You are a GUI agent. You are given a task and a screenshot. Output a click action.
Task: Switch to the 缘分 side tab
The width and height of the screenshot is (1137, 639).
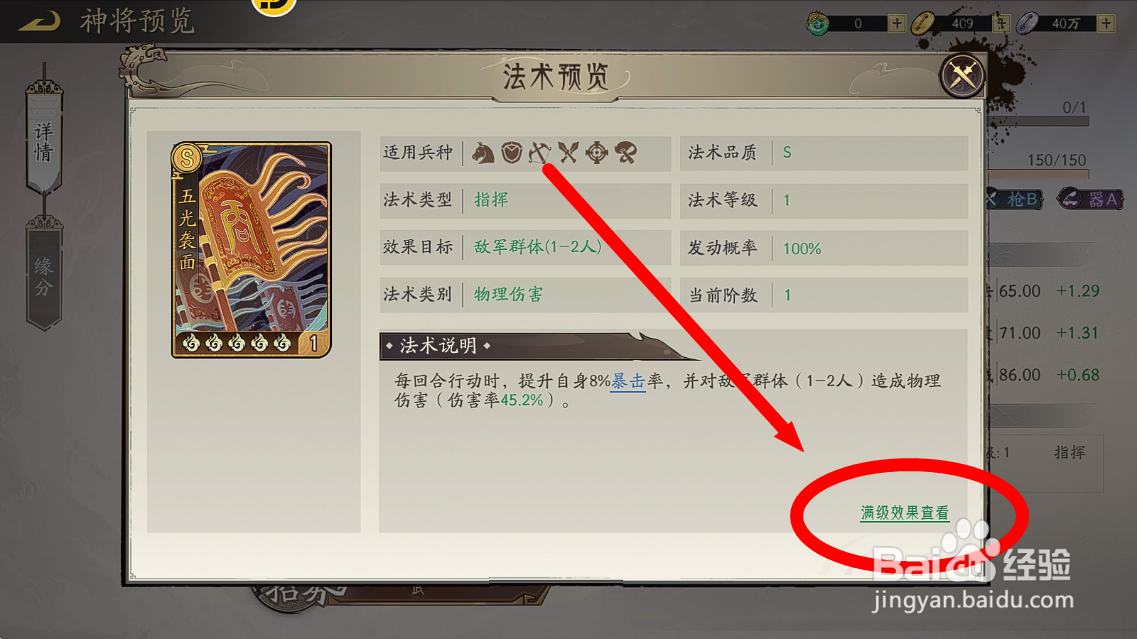pos(44,276)
